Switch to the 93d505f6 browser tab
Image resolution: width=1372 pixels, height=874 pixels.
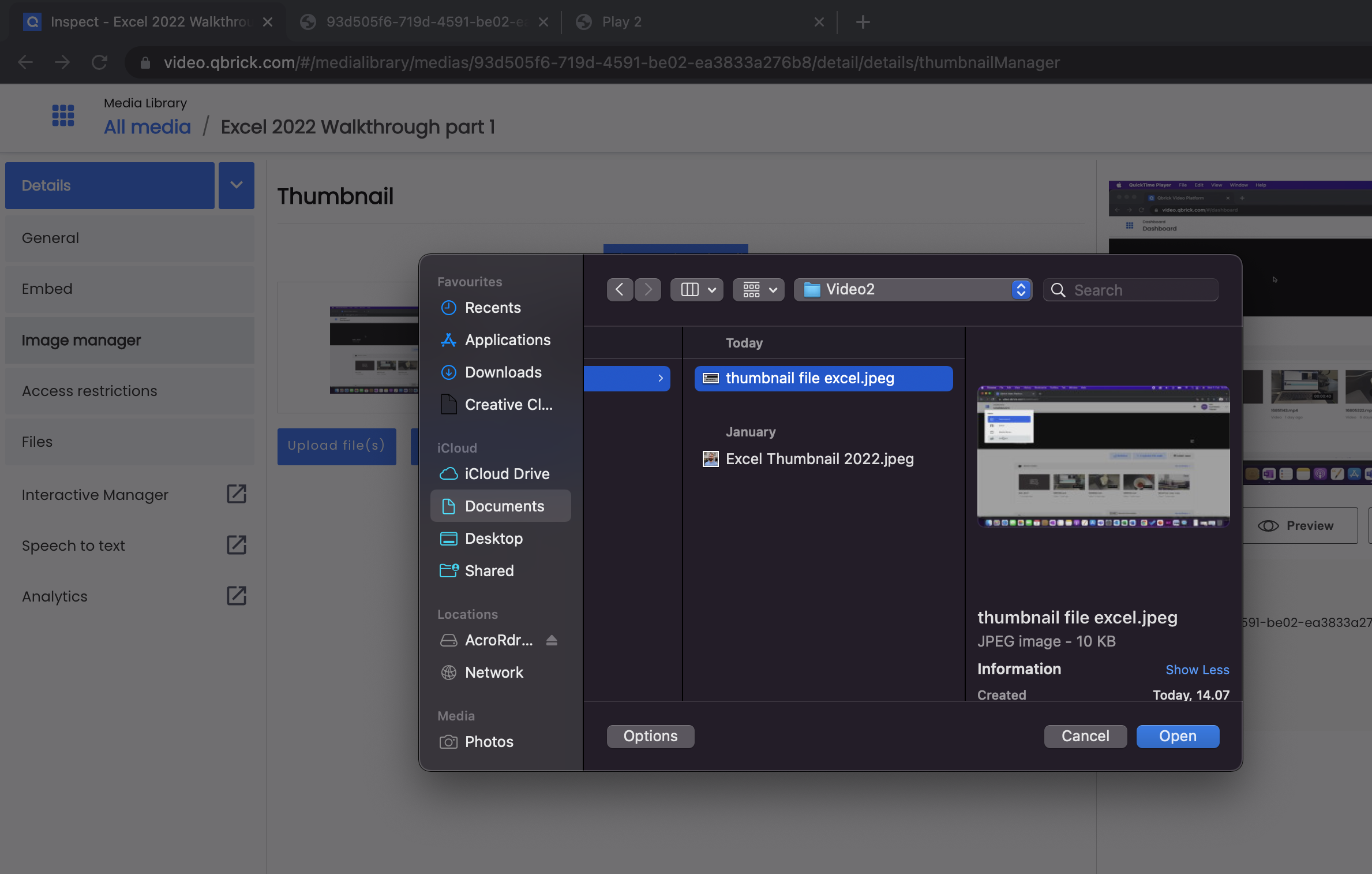tap(424, 22)
